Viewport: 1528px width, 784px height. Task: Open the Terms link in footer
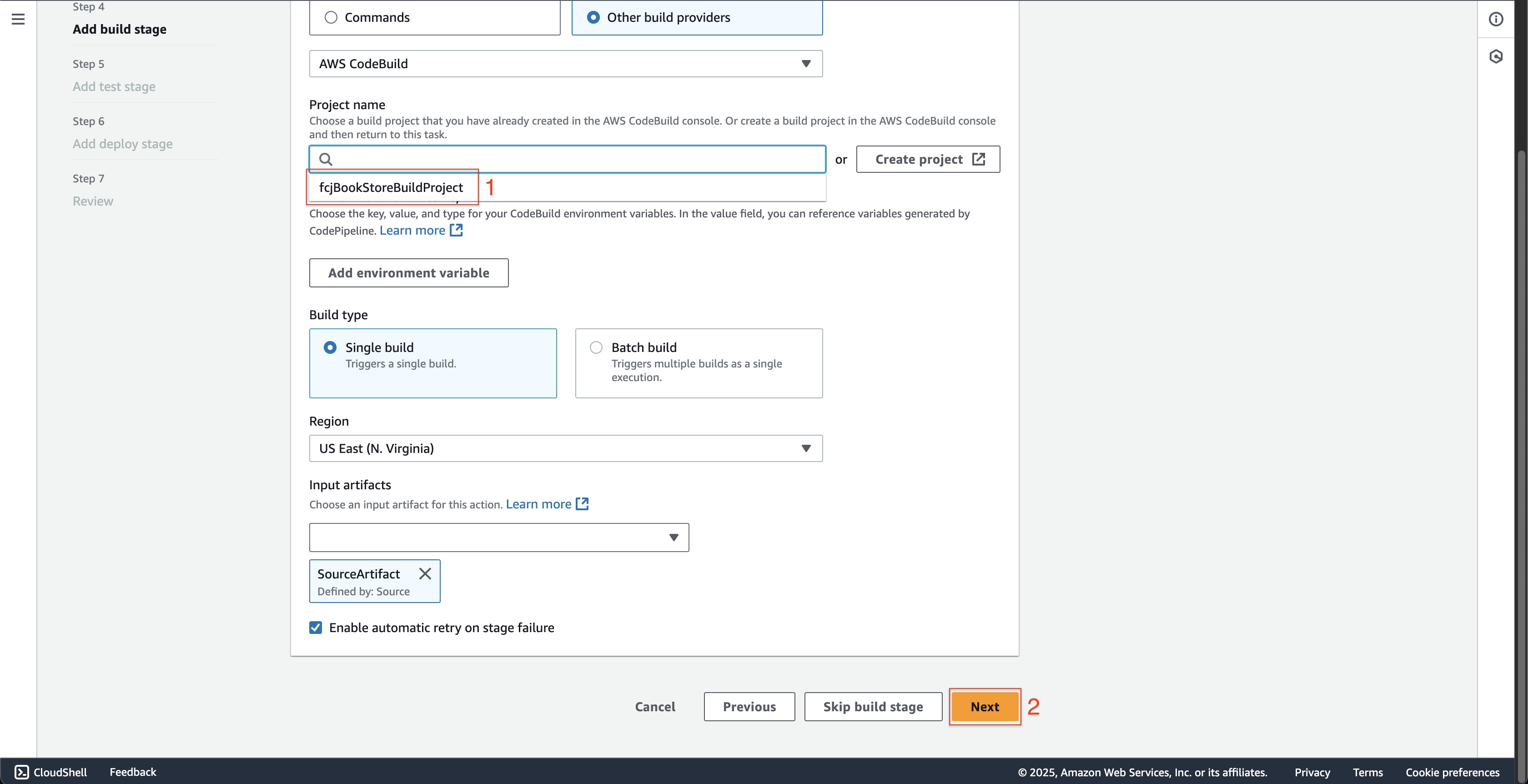[x=1368, y=772]
